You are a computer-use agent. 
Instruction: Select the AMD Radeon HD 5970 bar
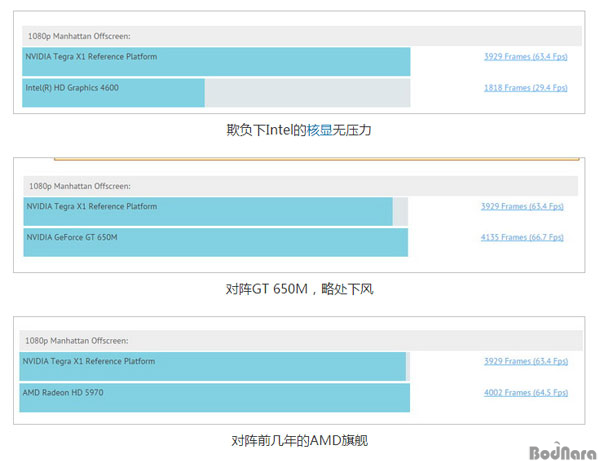pos(215,398)
